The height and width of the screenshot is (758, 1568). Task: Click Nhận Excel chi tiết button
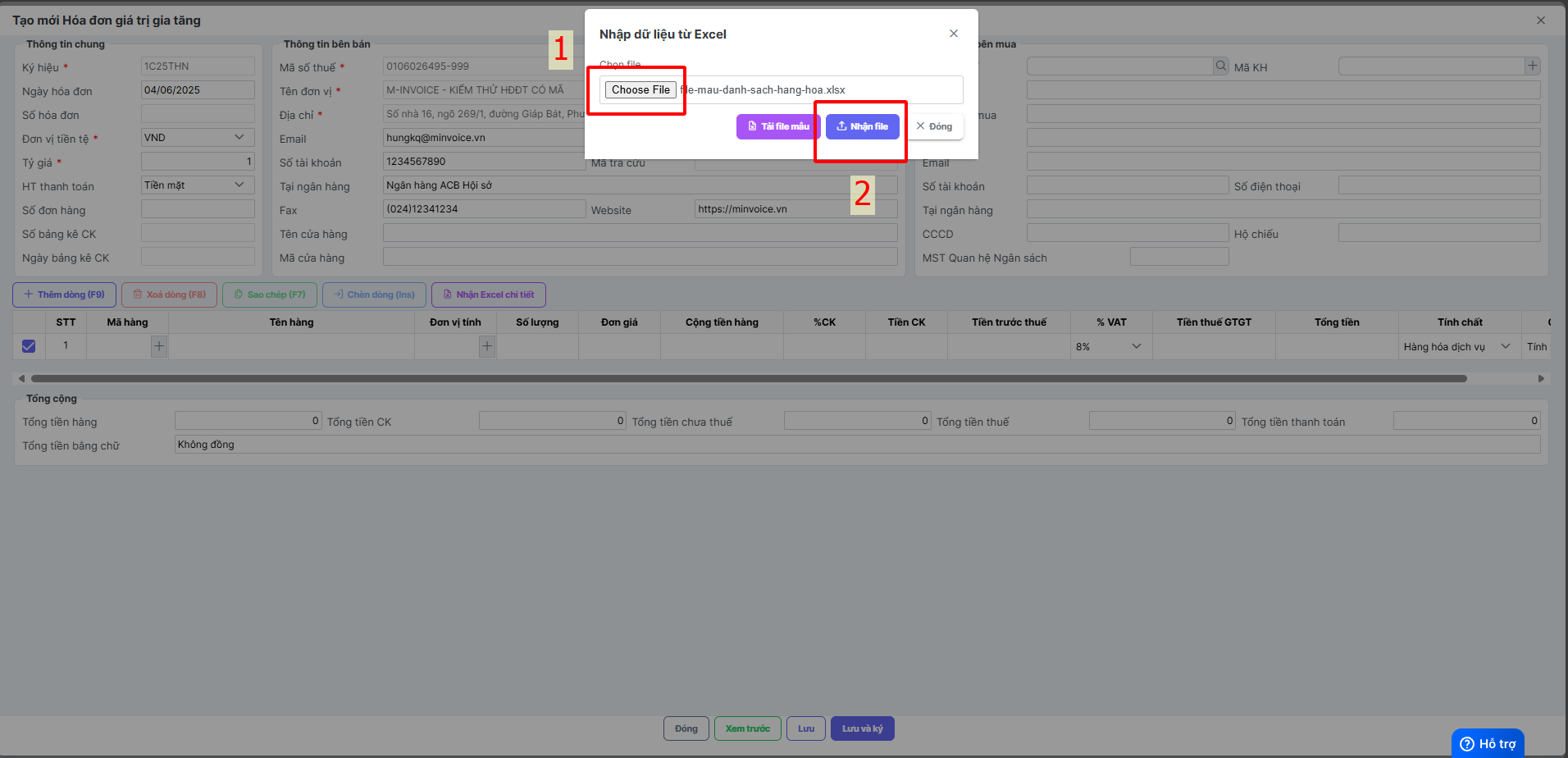[x=488, y=295]
